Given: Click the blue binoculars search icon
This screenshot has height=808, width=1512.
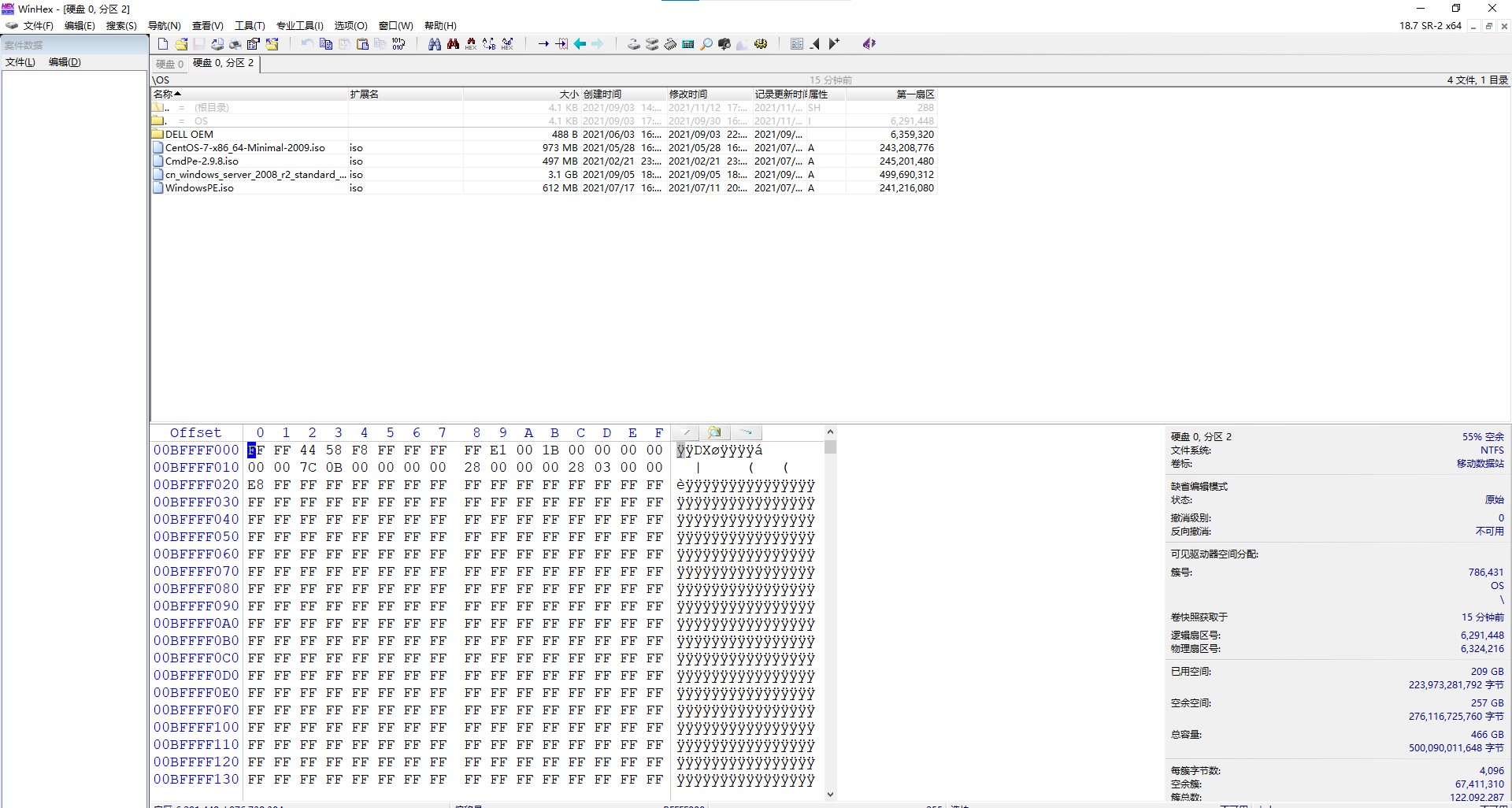Looking at the screenshot, I should (434, 44).
